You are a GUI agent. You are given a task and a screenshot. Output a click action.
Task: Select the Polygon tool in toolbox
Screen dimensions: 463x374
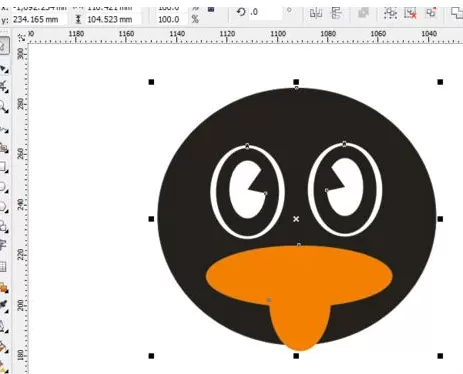[3, 207]
